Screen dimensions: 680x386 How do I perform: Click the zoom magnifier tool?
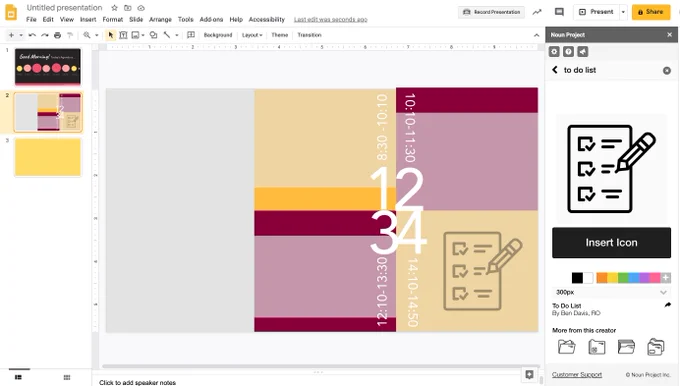pos(87,35)
